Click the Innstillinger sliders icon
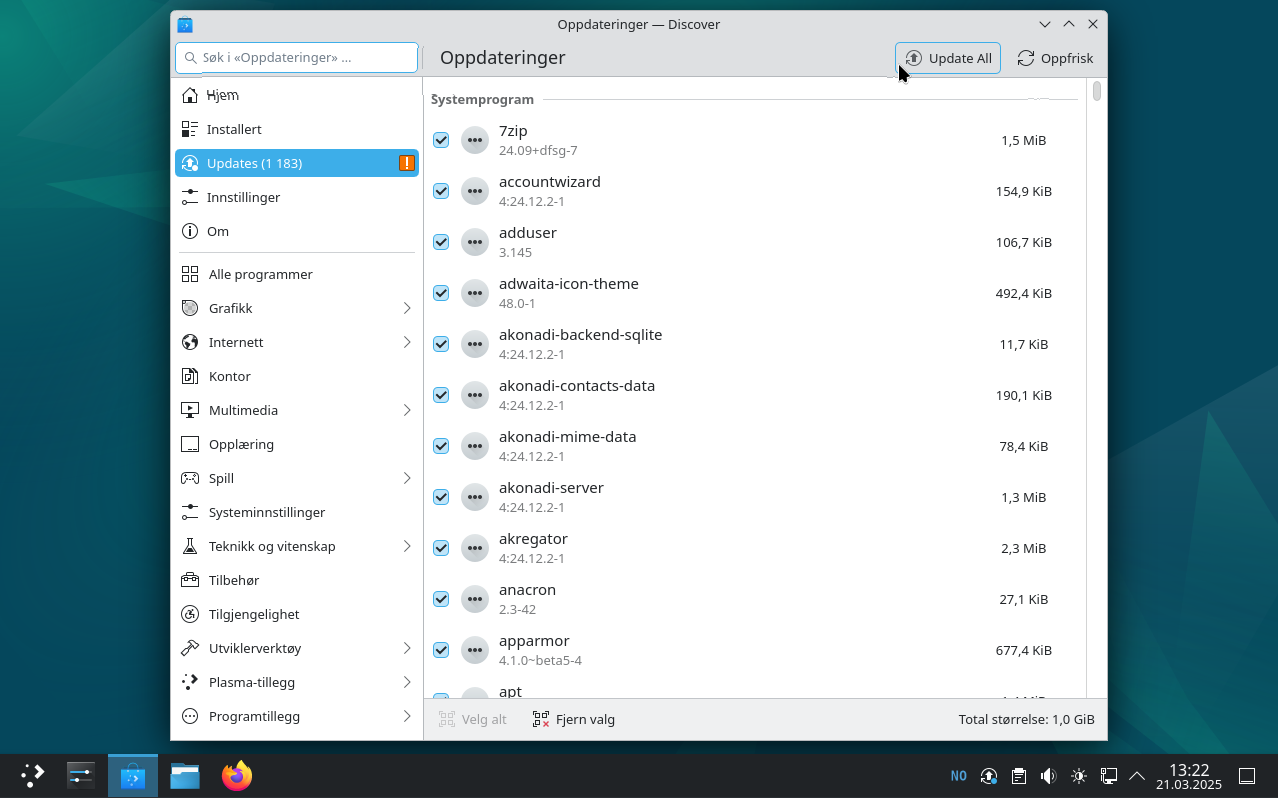The image size is (1278, 798). [190, 197]
